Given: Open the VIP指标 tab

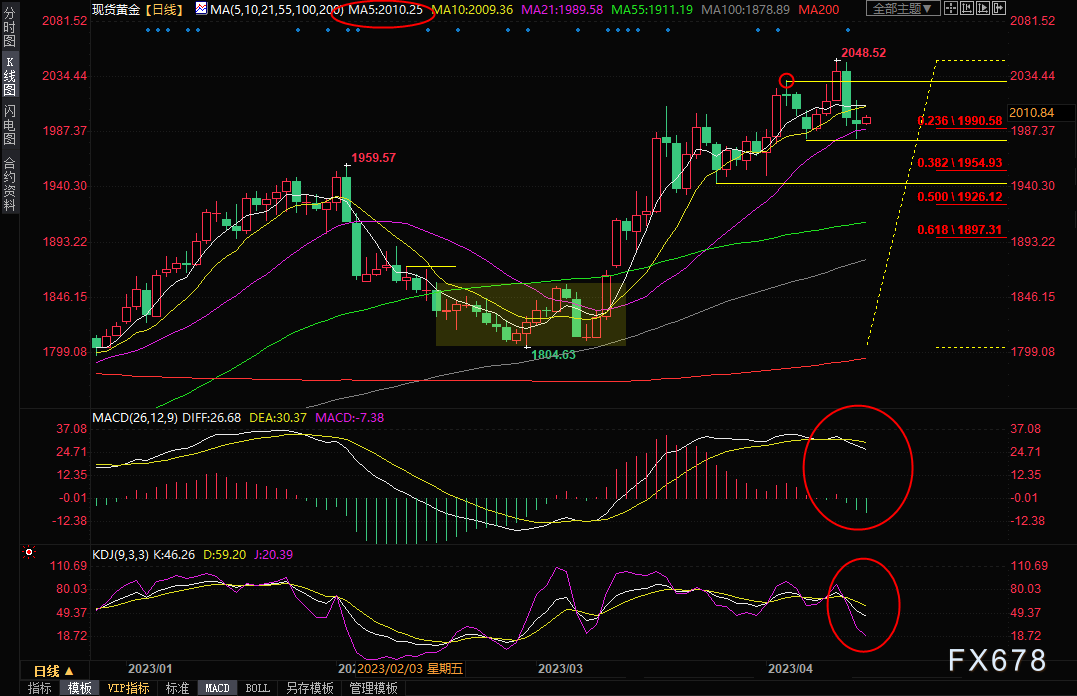Looking at the screenshot, I should pyautogui.click(x=128, y=688).
